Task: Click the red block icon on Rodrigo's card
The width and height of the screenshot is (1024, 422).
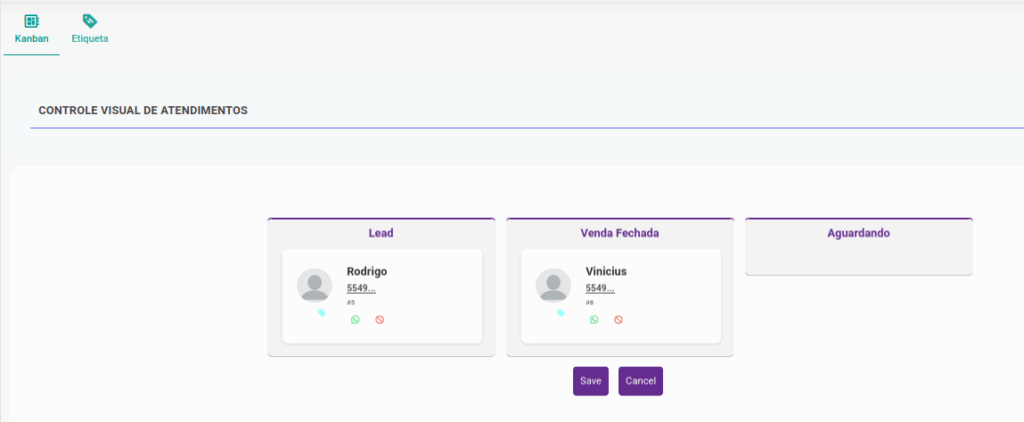Action: (x=379, y=320)
